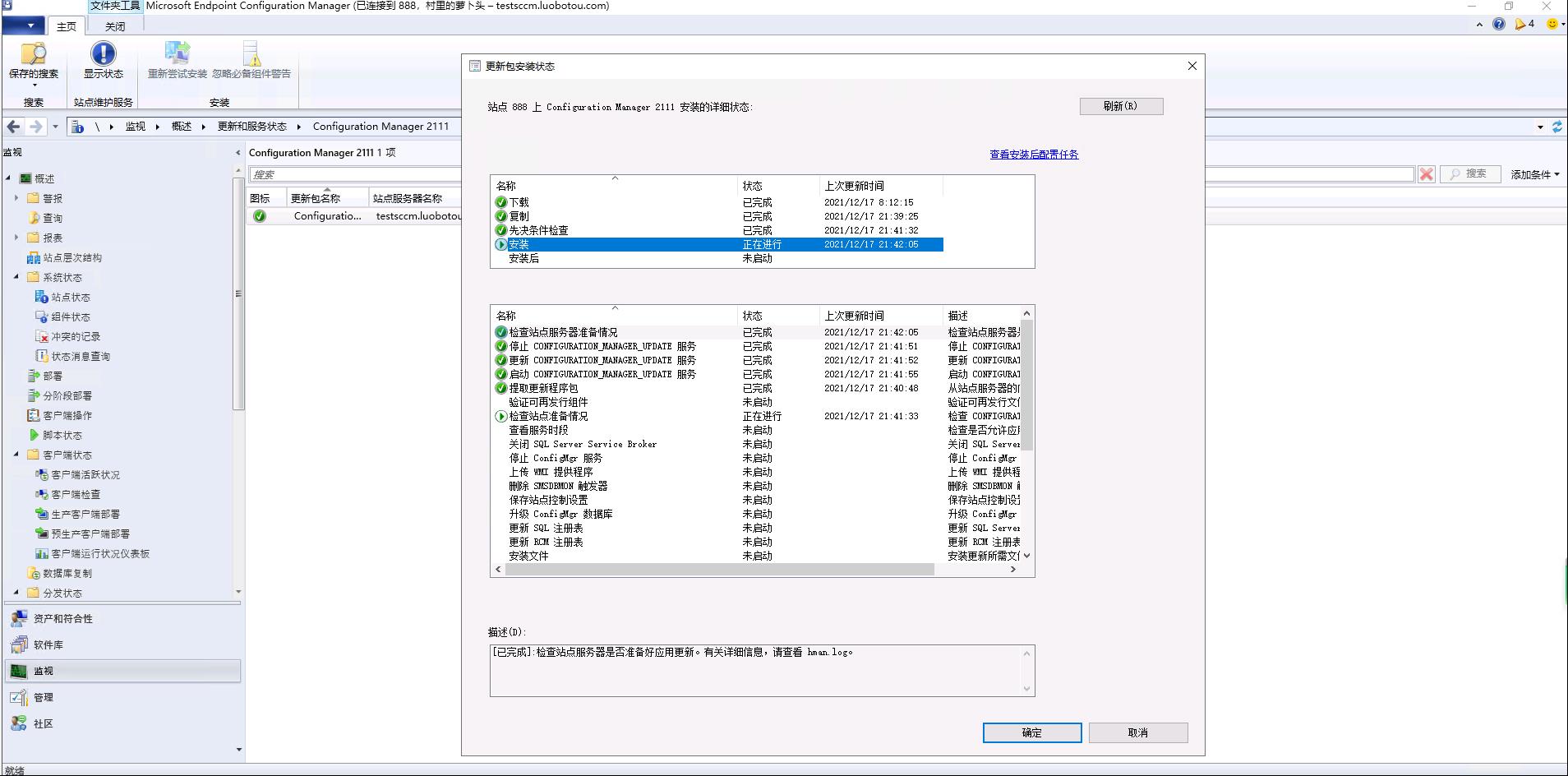Expand the 报表 tree node

[x=16, y=238]
